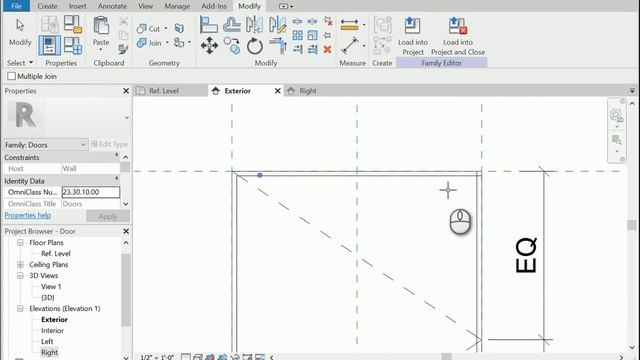The height and width of the screenshot is (360, 640).
Task: Click the Match Type Properties icon
Action: (x=123, y=49)
